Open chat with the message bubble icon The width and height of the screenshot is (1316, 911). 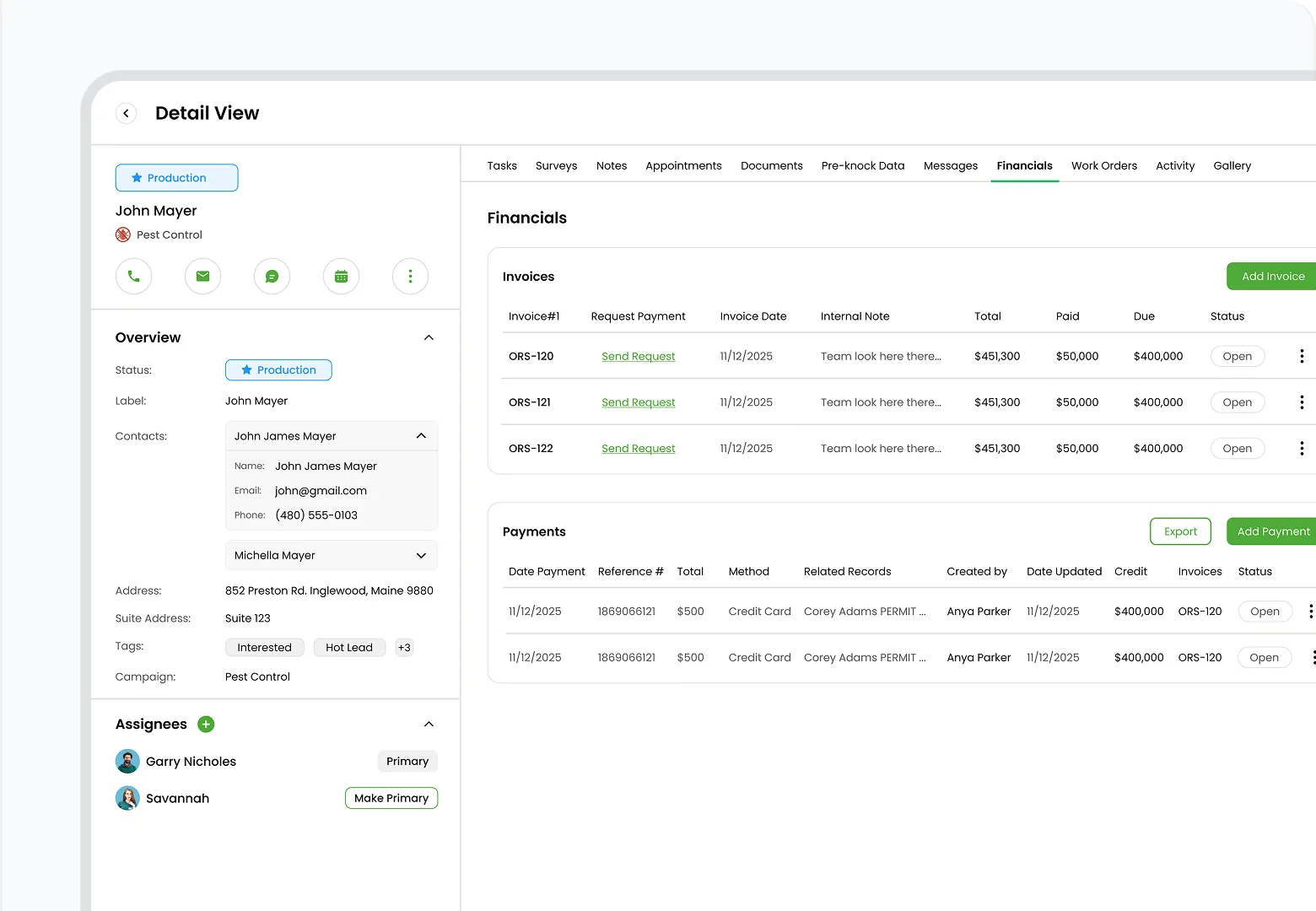point(272,276)
